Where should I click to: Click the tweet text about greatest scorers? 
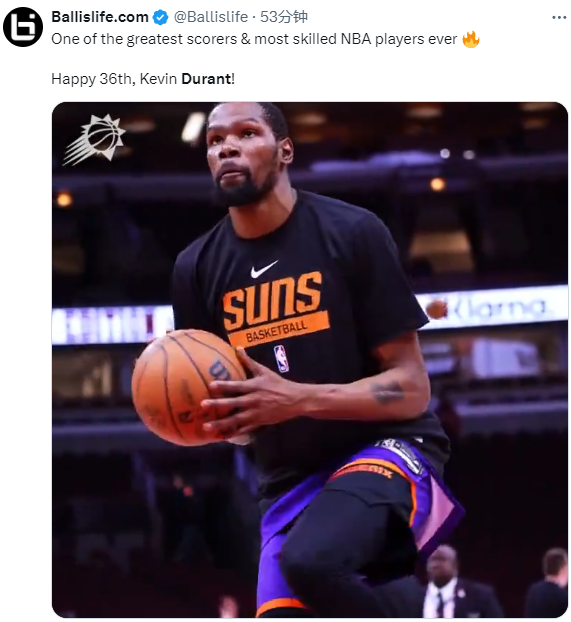(254, 39)
